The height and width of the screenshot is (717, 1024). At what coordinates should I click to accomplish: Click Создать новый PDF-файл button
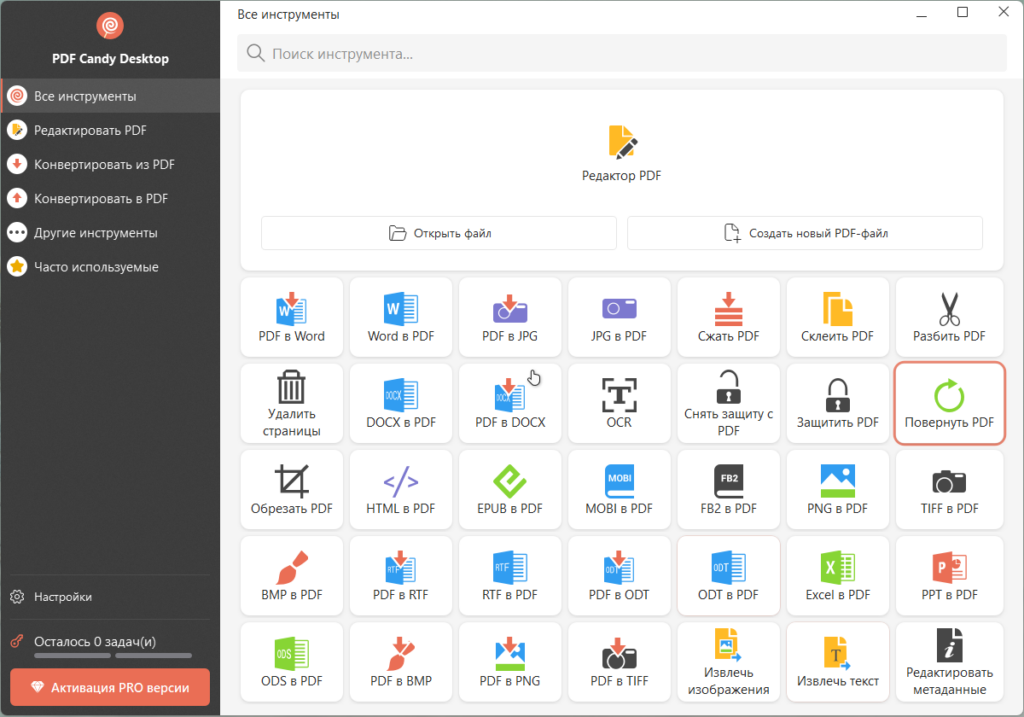[x=805, y=233]
